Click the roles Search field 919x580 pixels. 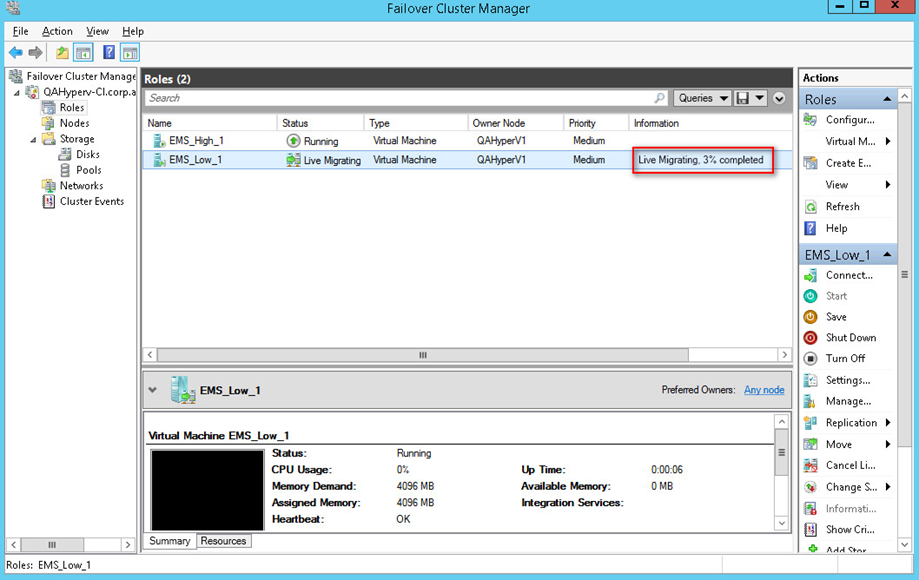(x=400, y=98)
